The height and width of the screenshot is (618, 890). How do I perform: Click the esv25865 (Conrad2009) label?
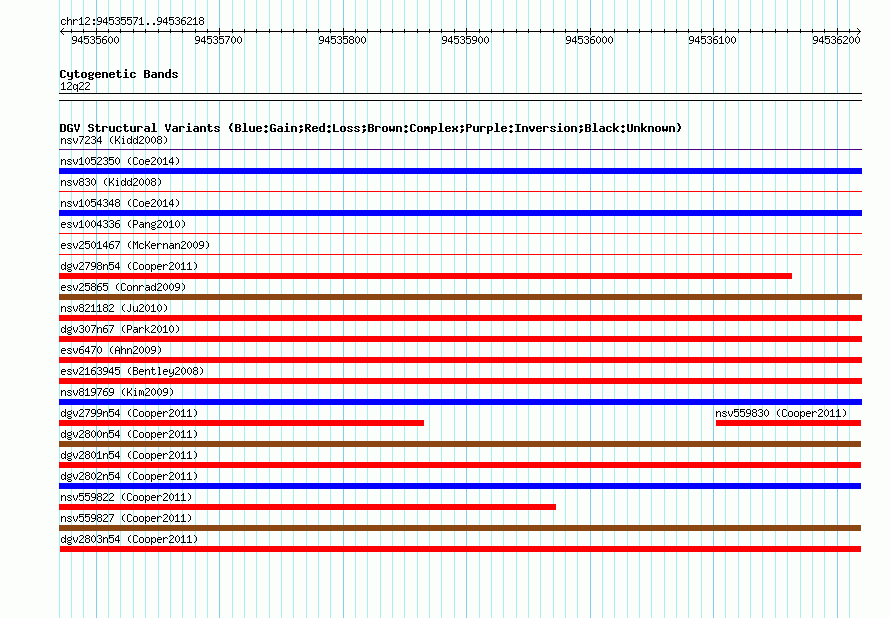pyautogui.click(x=123, y=287)
